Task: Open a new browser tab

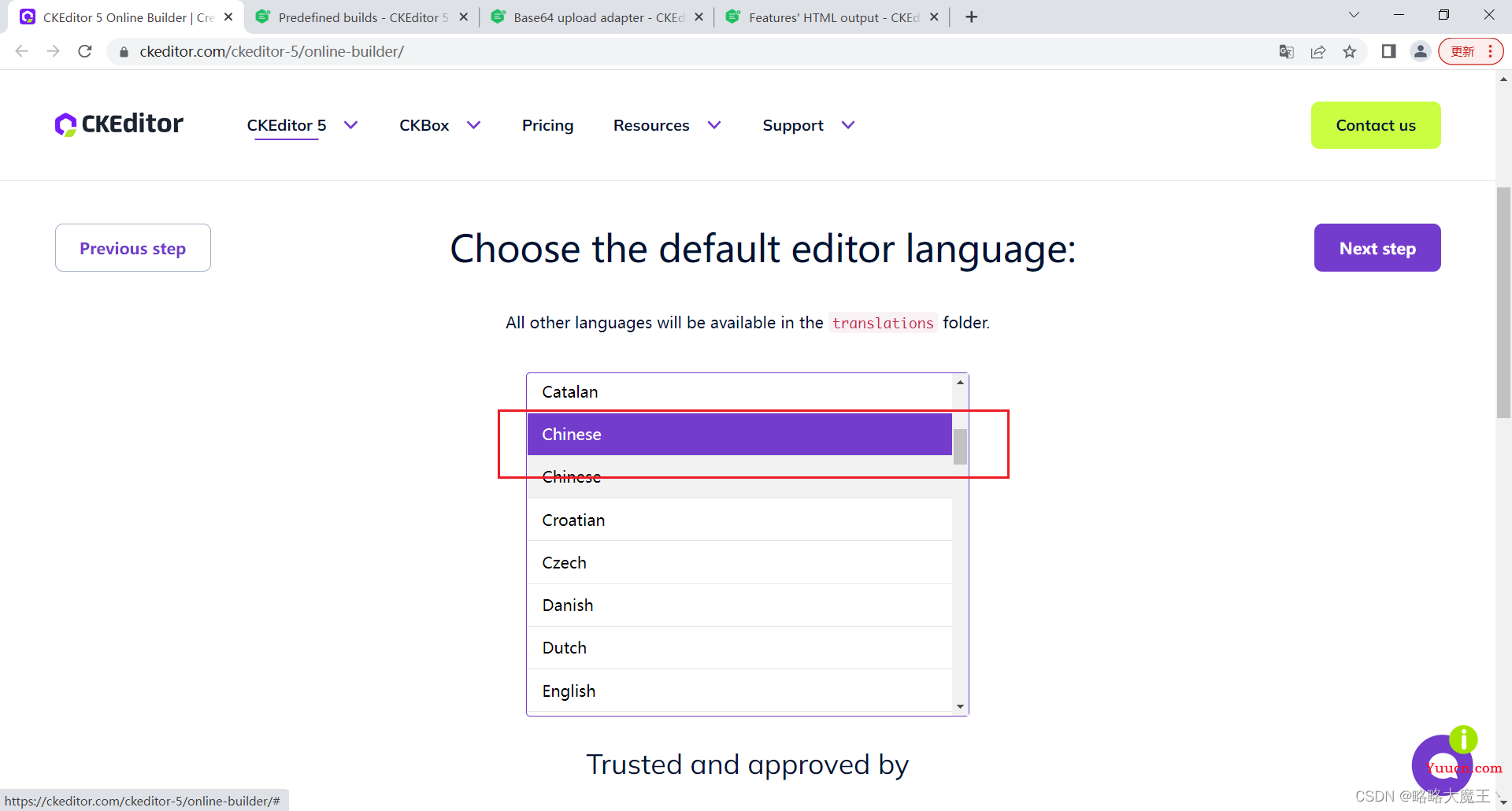Action: coord(972,17)
